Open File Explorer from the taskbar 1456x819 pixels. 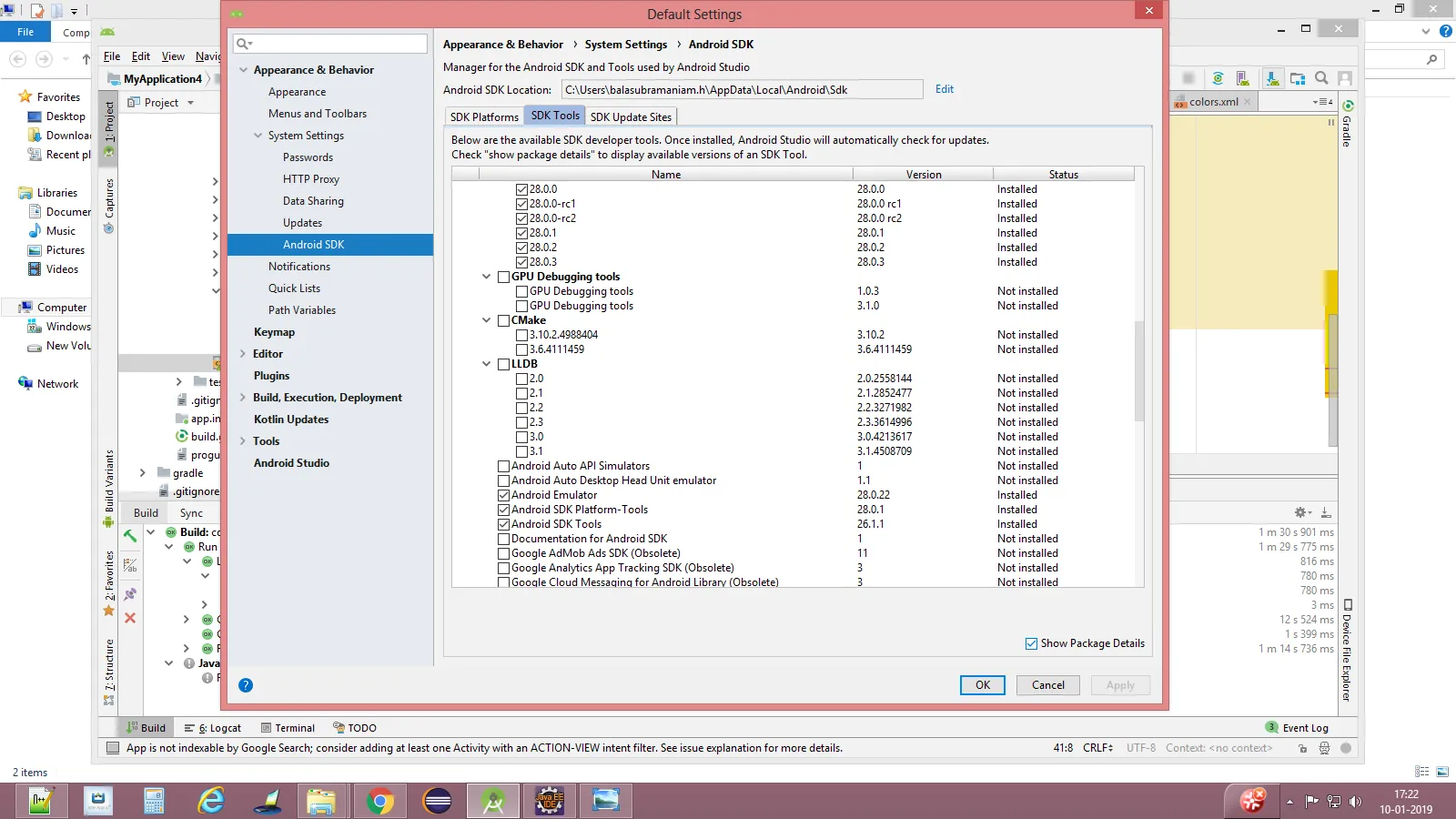click(321, 801)
